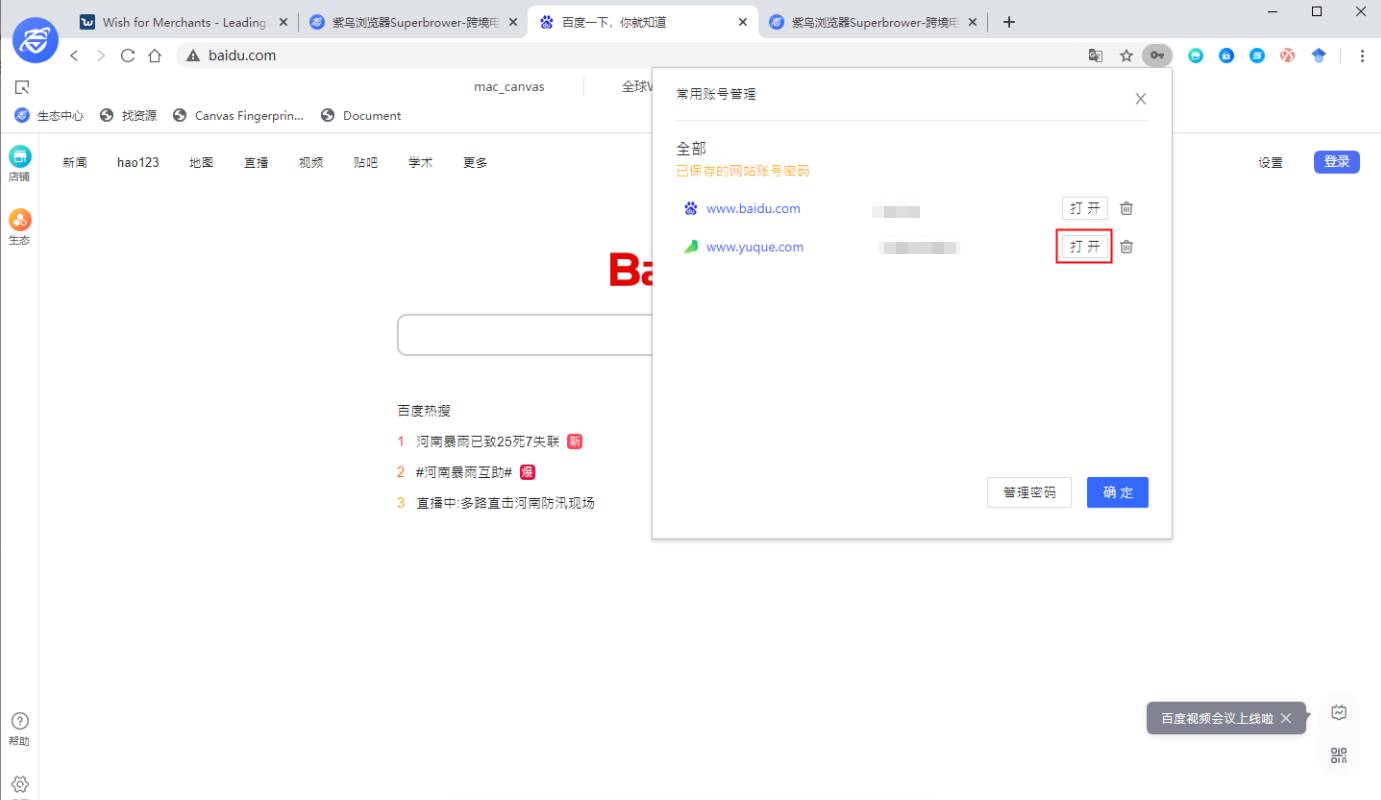The height and width of the screenshot is (800, 1381).
Task: Delete the www.baidu.com entry via trash icon
Action: (x=1126, y=208)
